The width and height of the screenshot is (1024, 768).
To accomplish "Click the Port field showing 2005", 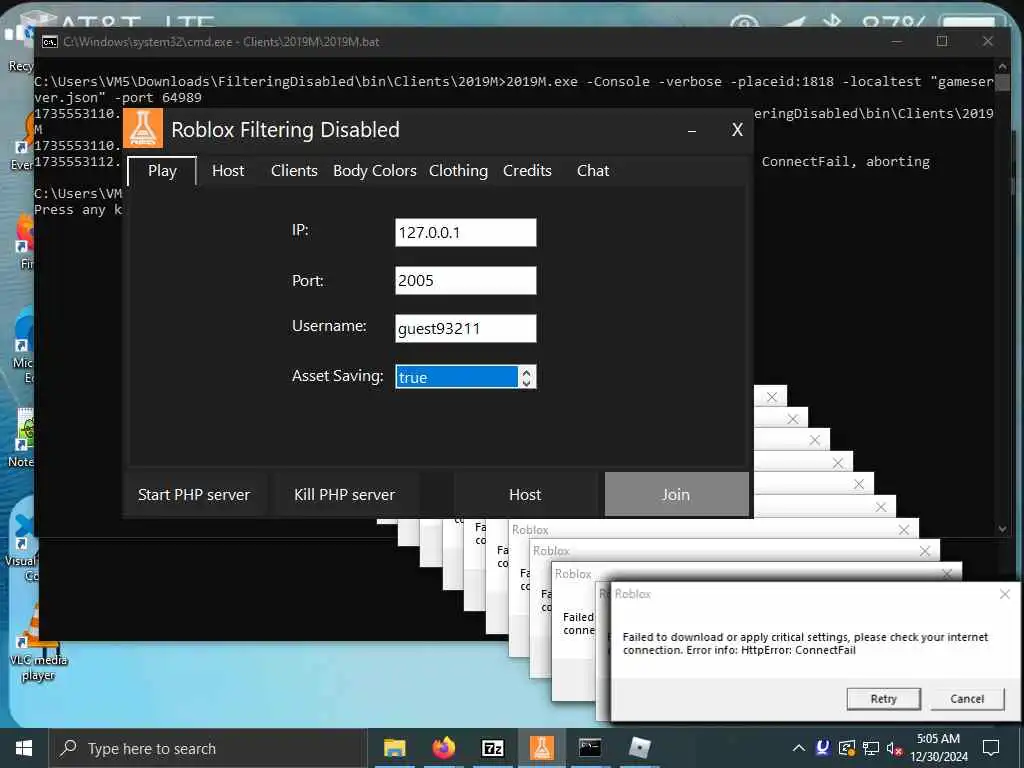I will coord(466,280).
